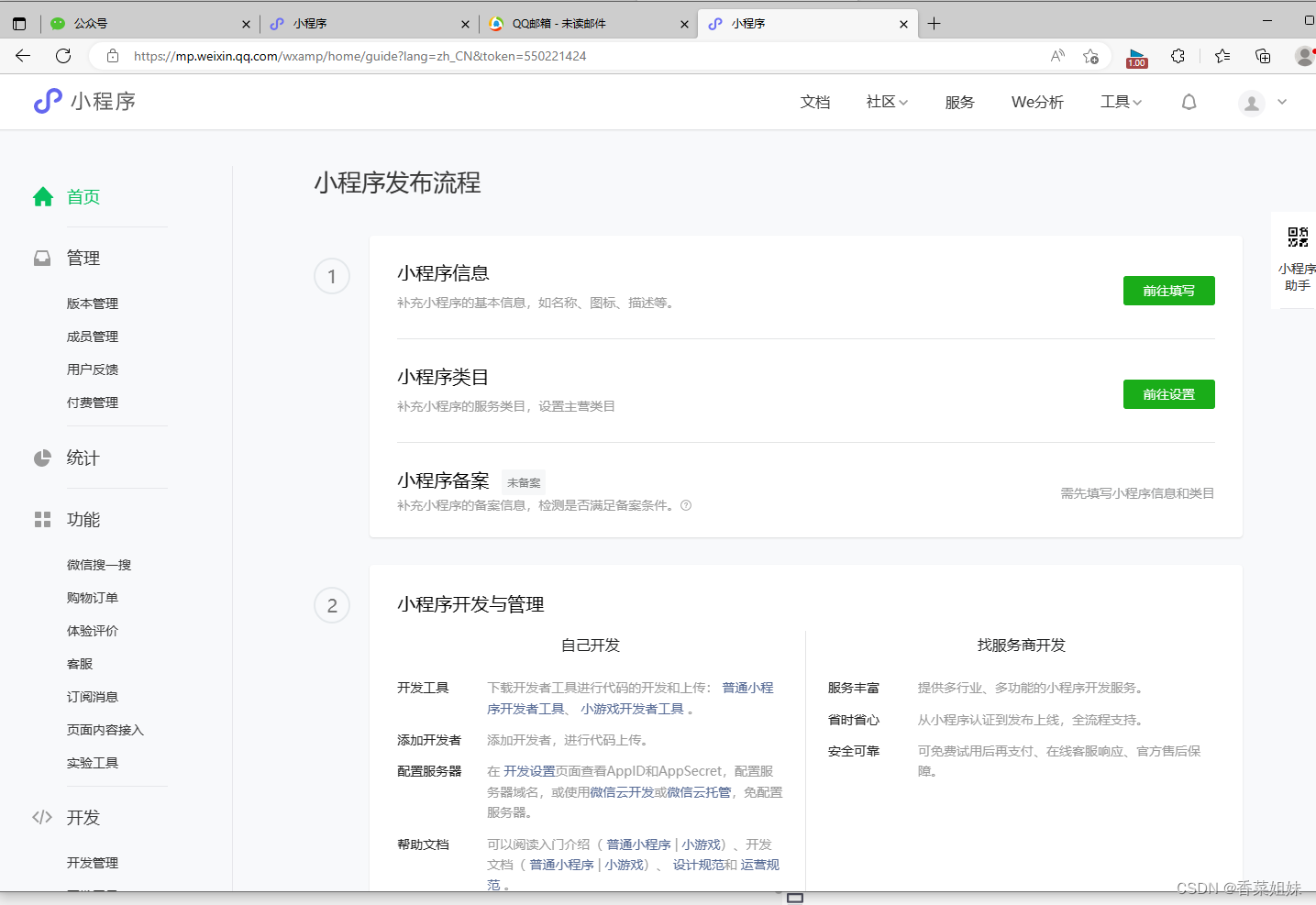The width and height of the screenshot is (1316, 905).
Task: Open 订阅消息 in the sidebar
Action: (93, 697)
